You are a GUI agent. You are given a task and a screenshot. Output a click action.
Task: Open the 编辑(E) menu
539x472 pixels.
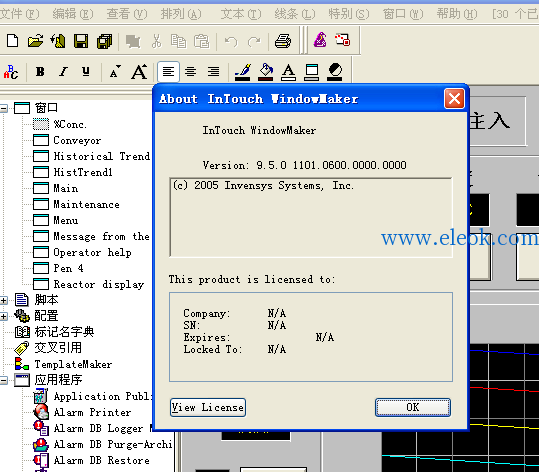tap(73, 14)
